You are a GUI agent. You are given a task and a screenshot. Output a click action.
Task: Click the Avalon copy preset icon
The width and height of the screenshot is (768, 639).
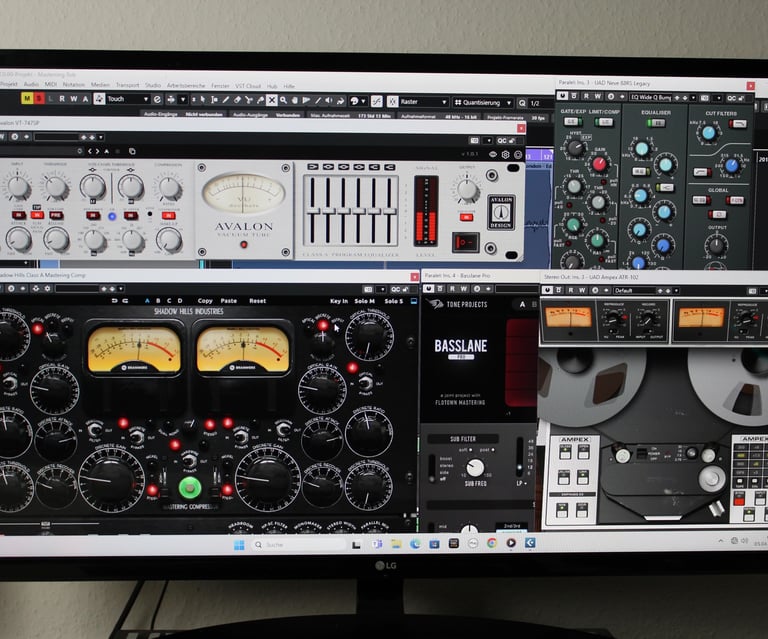(132, 151)
